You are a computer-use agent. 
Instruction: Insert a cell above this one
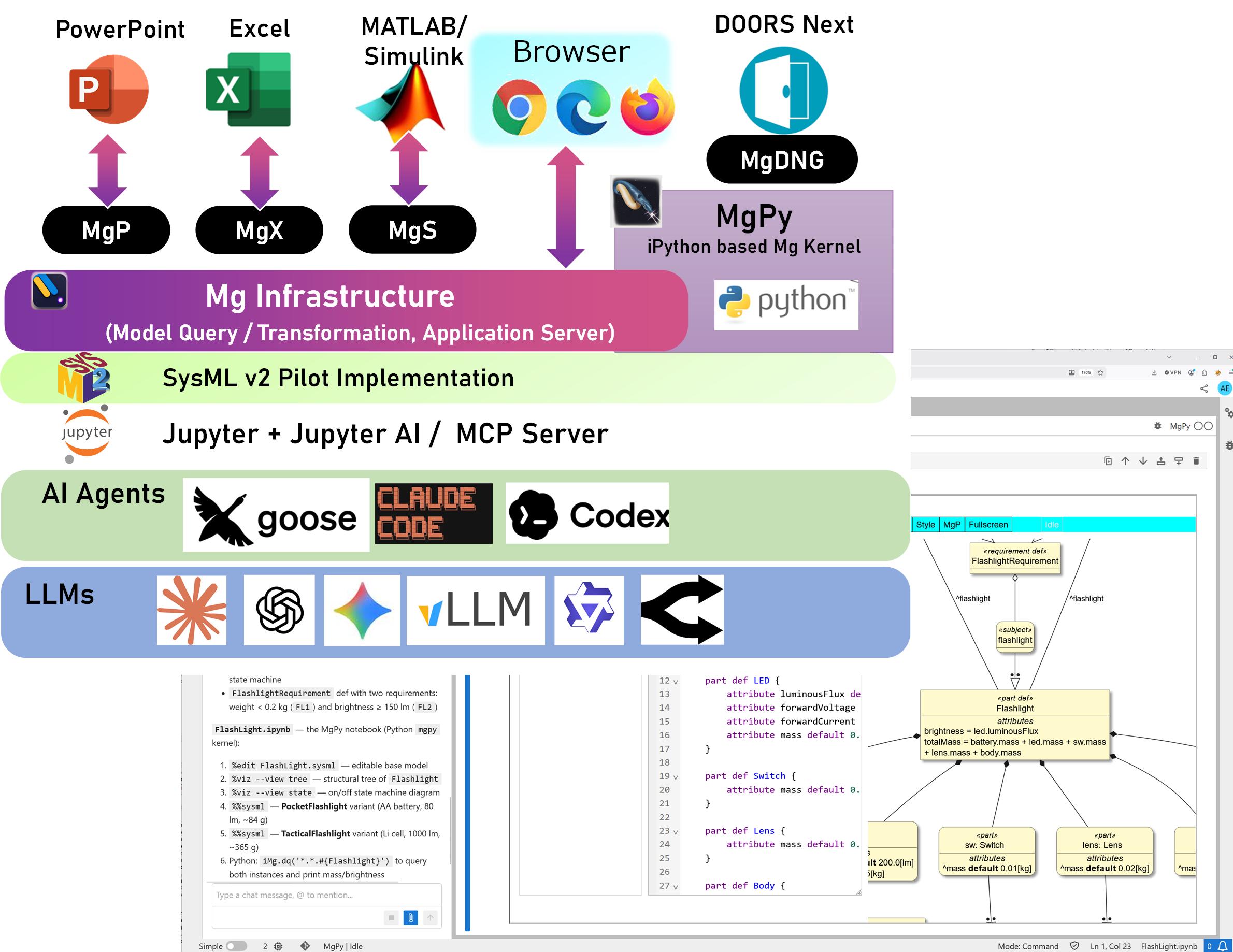pos(1161,461)
